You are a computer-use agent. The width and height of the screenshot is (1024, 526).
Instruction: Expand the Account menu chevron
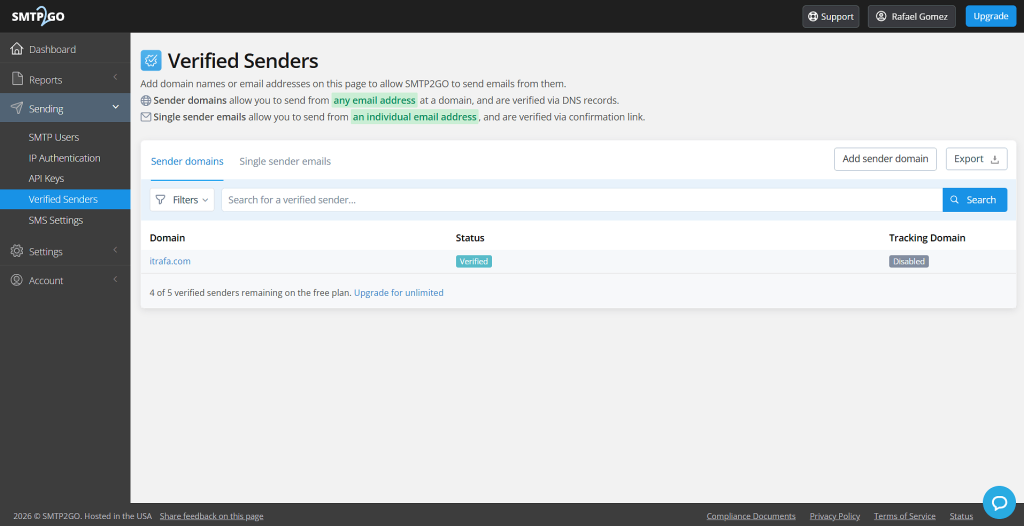coord(115,279)
